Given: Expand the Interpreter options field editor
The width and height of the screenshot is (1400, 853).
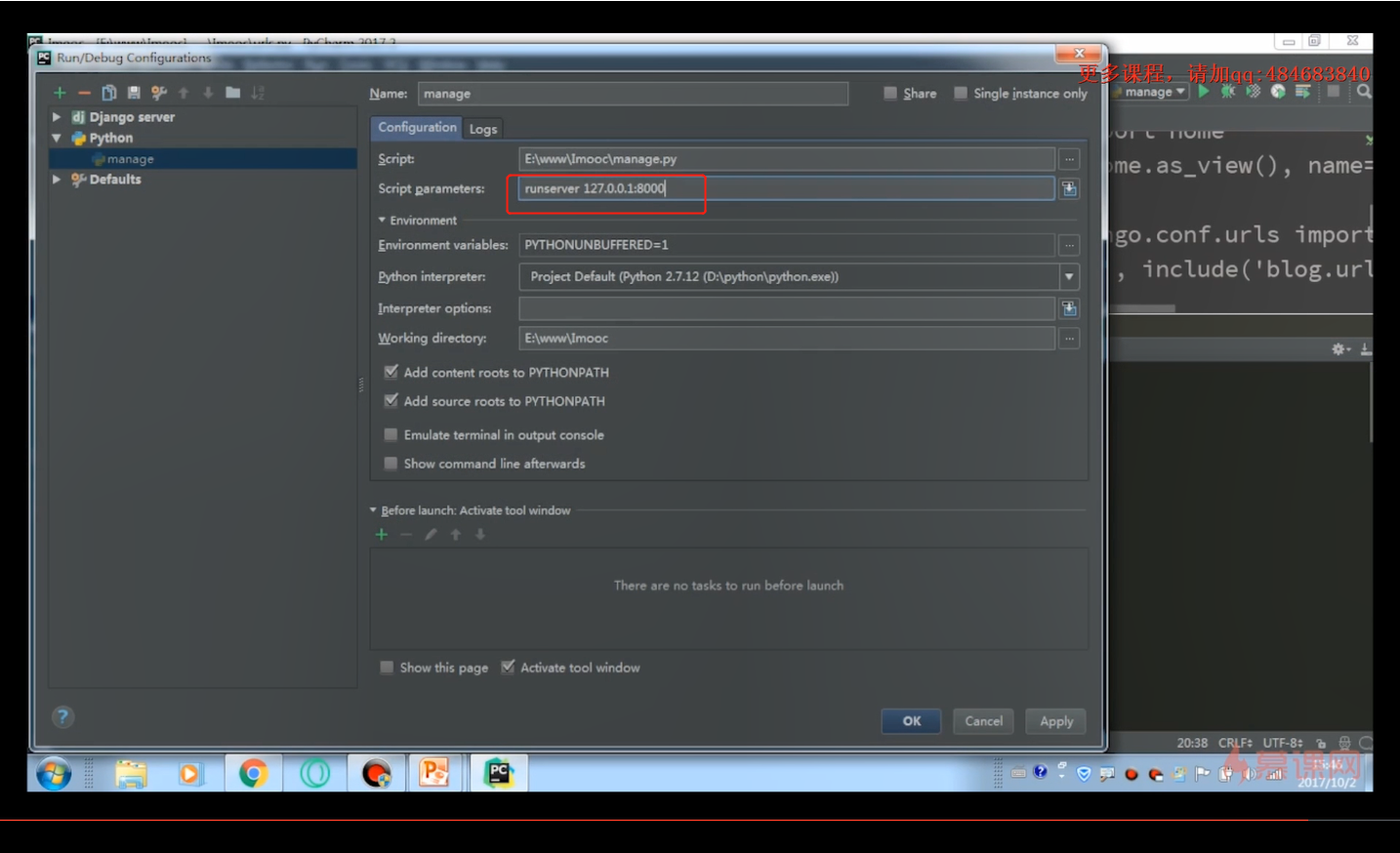Looking at the screenshot, I should (1070, 308).
